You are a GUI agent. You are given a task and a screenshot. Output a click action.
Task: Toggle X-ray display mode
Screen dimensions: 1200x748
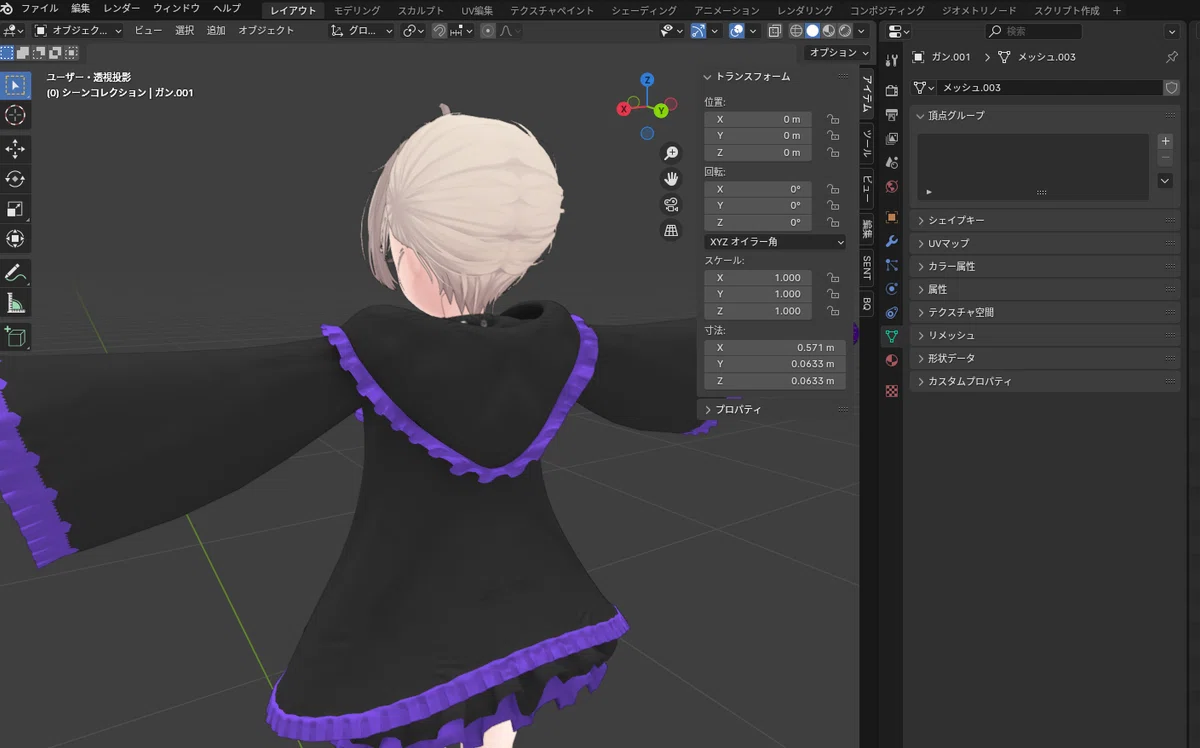pyautogui.click(x=775, y=31)
